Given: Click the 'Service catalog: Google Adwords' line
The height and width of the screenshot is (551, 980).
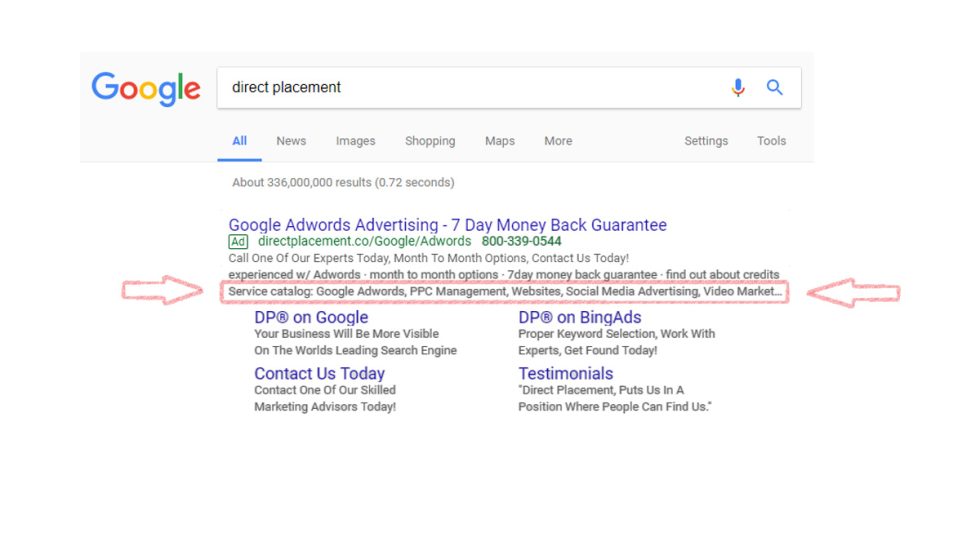Looking at the screenshot, I should pos(505,292).
